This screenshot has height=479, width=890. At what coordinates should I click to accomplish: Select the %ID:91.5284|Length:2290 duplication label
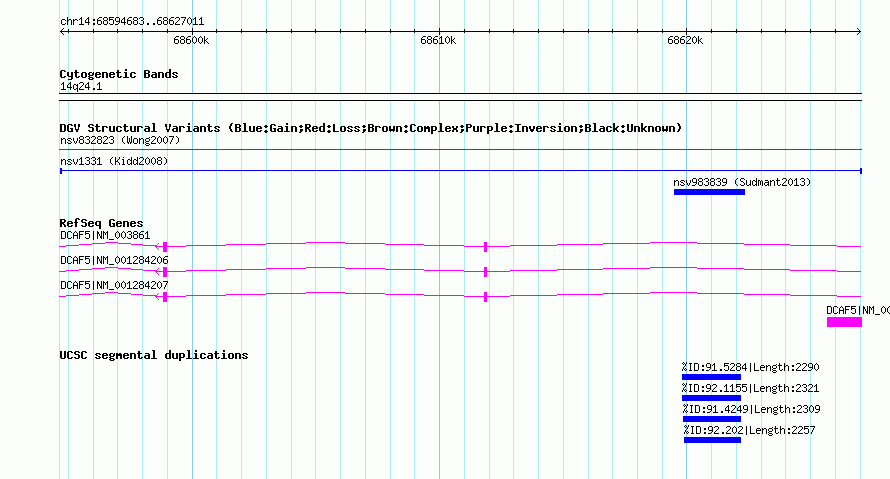750,367
